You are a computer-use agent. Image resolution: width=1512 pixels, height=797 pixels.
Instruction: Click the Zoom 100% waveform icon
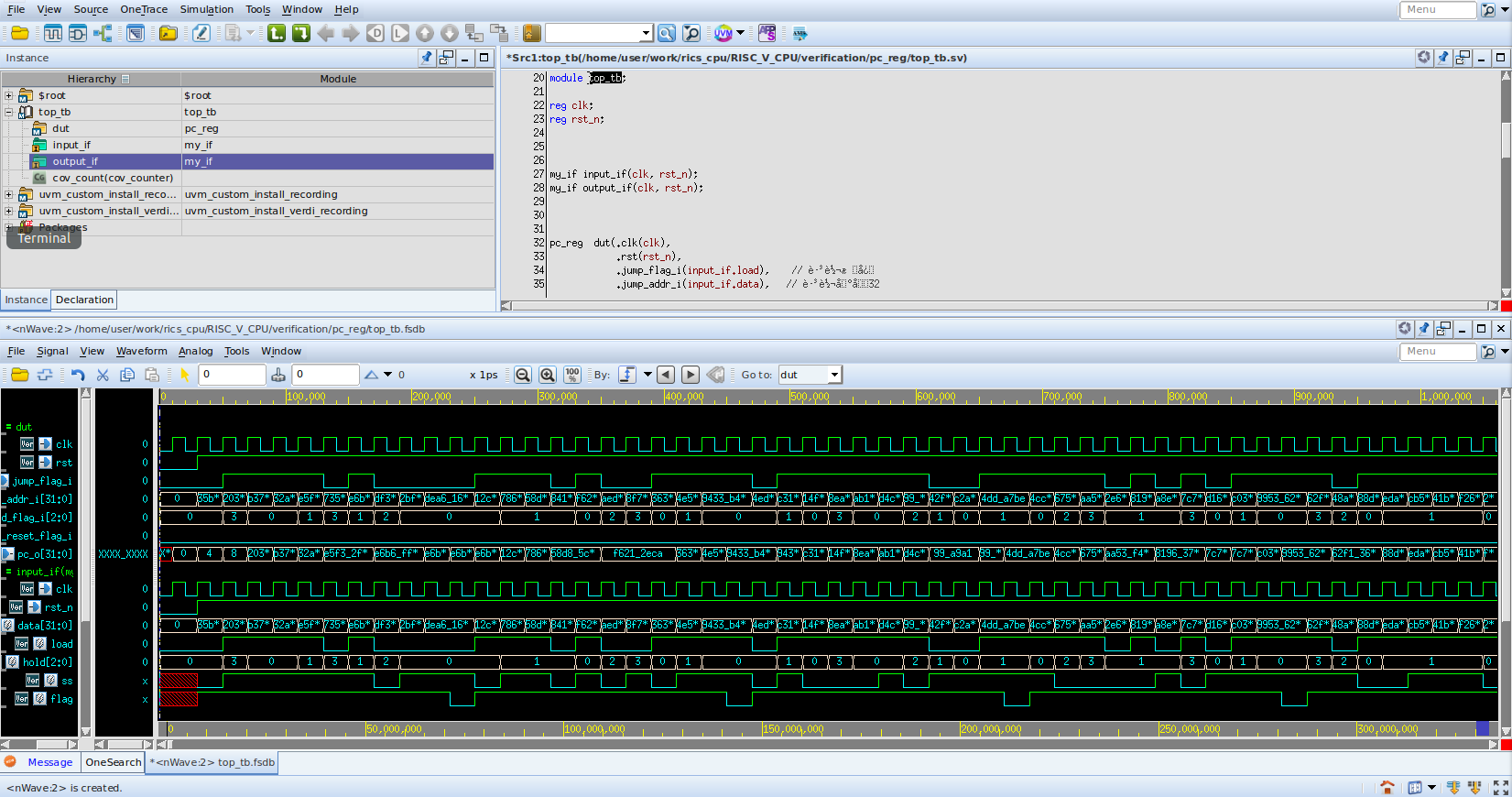(572, 375)
